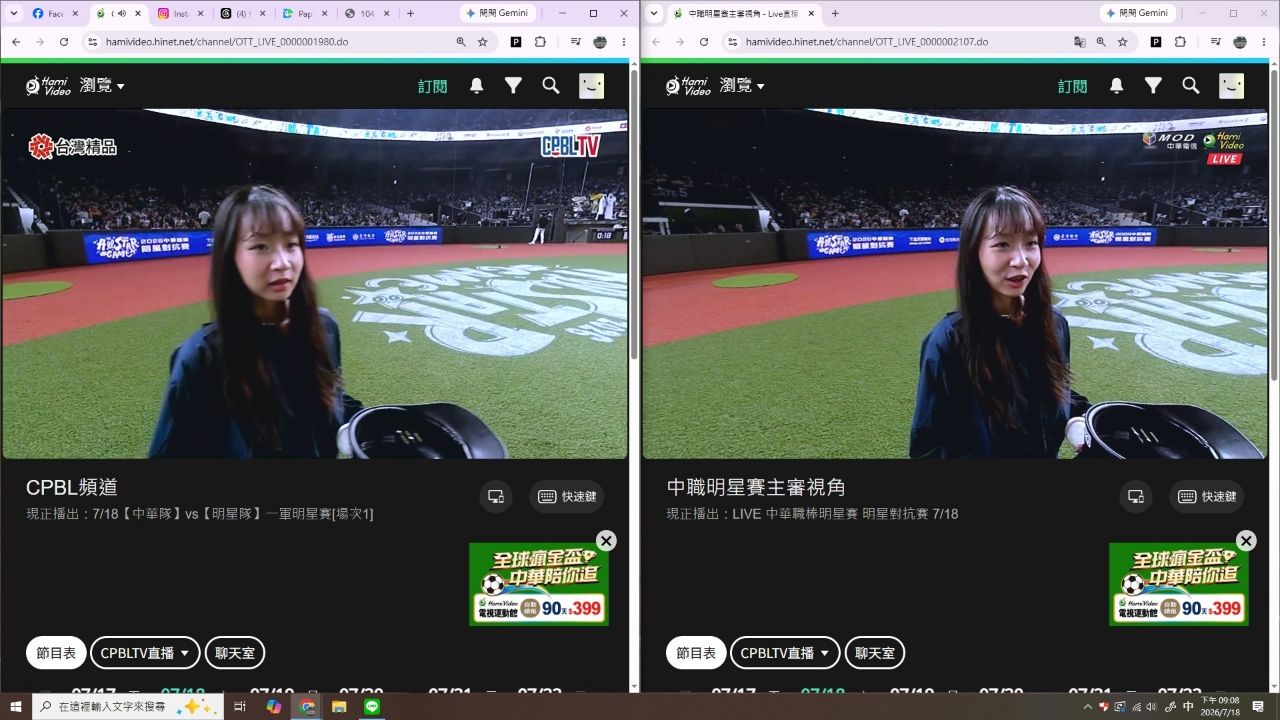Open LINE app from the taskbar
Viewport: 1280px width, 720px height.
pyautogui.click(x=372, y=707)
